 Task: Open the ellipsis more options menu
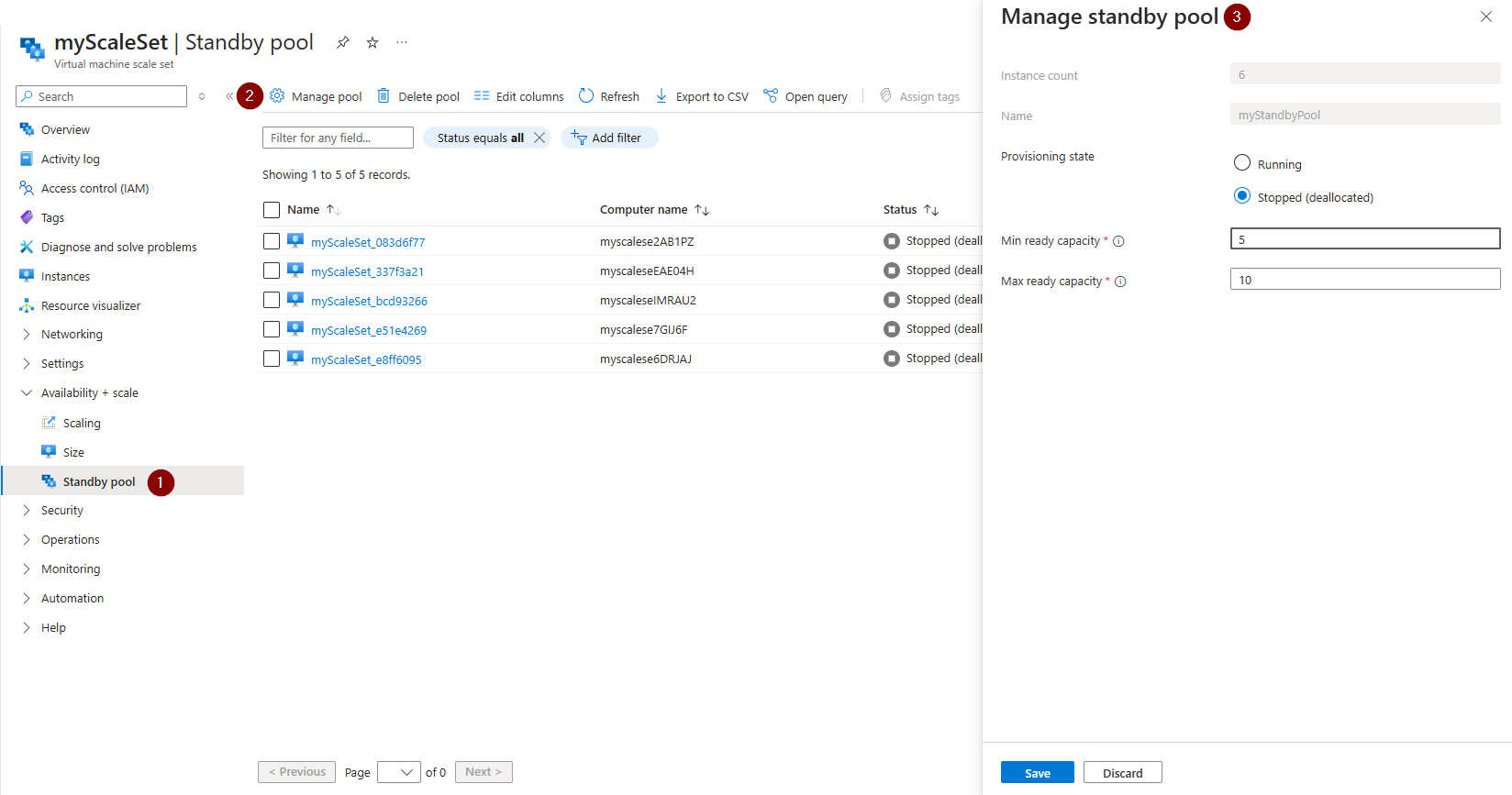(x=402, y=42)
